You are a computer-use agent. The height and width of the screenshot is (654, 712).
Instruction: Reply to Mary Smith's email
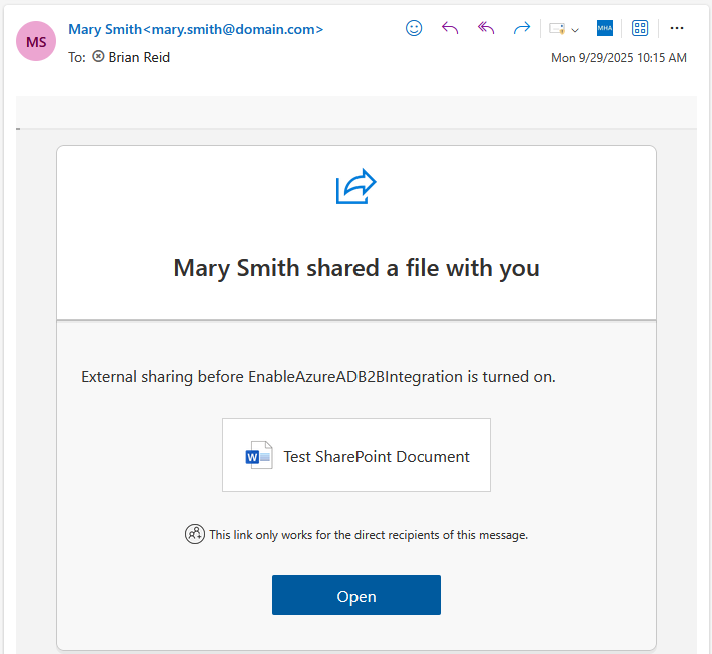point(450,28)
